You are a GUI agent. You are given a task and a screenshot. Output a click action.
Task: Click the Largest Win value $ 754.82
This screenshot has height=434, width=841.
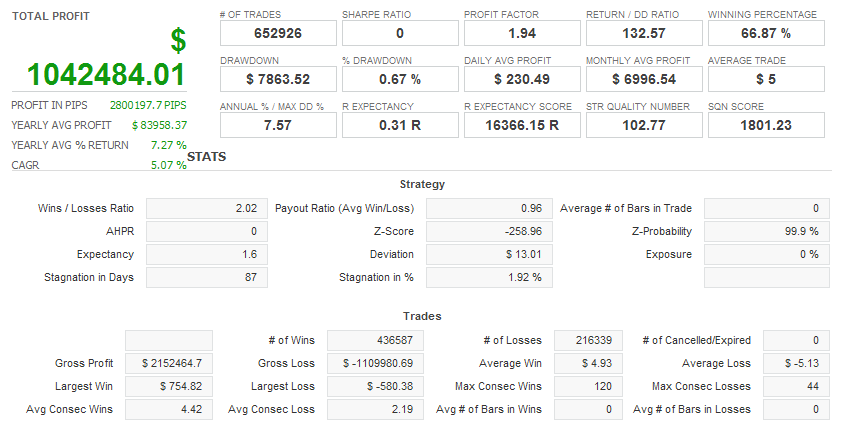(169, 386)
